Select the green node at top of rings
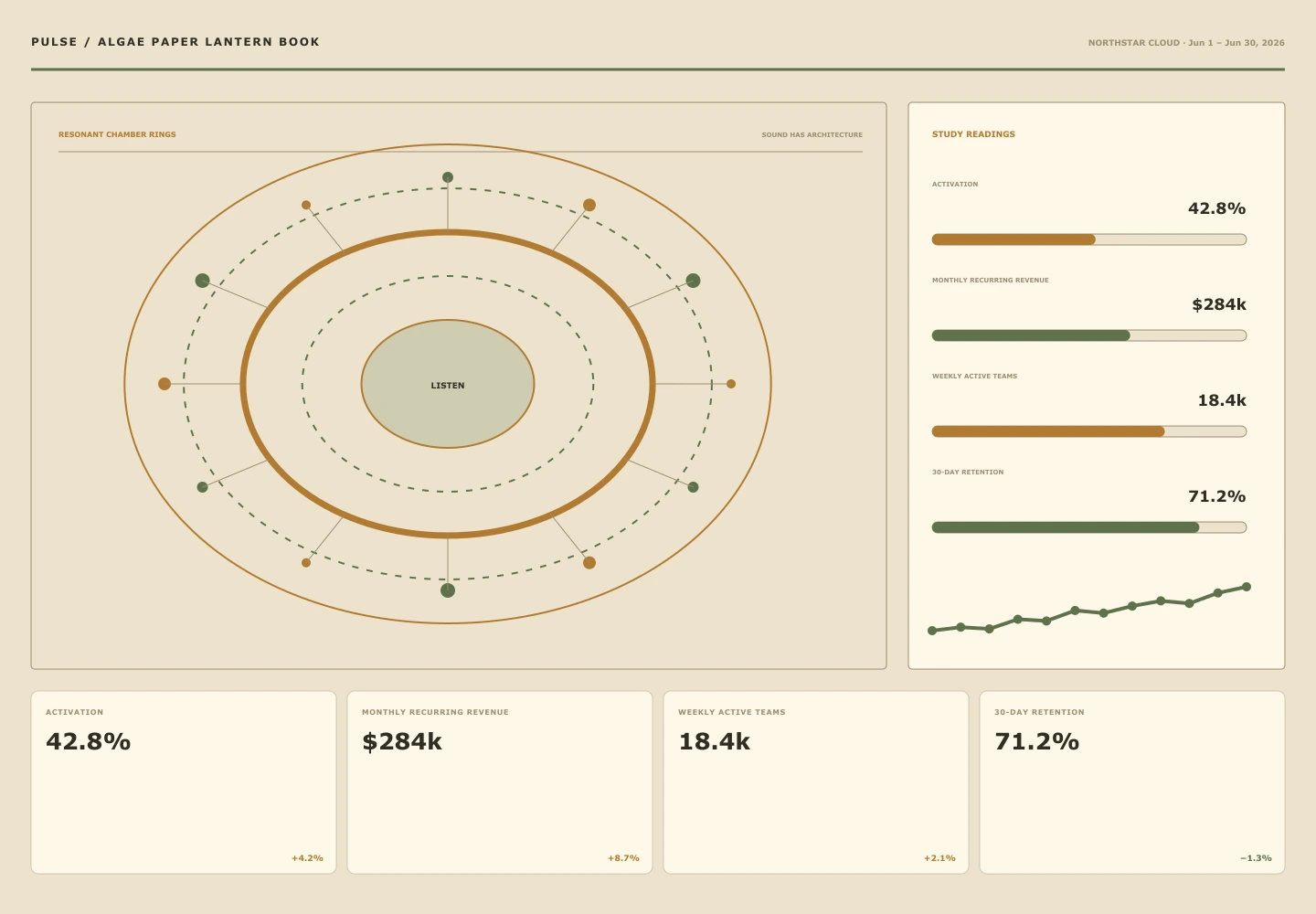This screenshot has width=1316, height=914. pos(448,177)
